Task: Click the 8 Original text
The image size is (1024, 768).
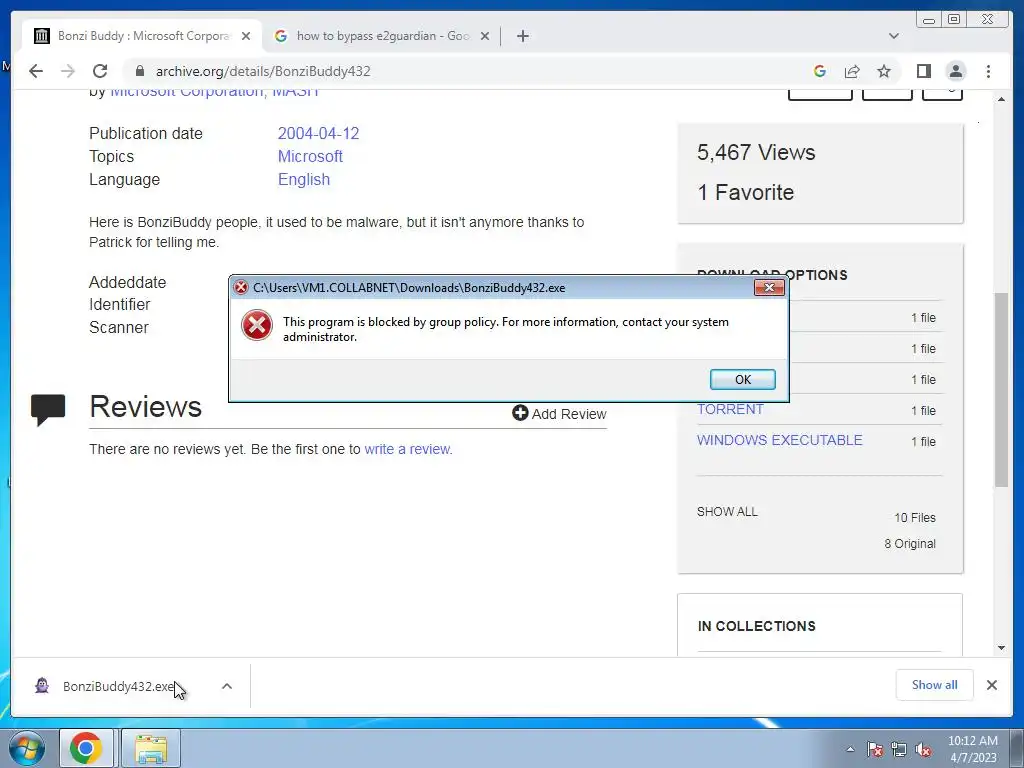Action: 910,544
